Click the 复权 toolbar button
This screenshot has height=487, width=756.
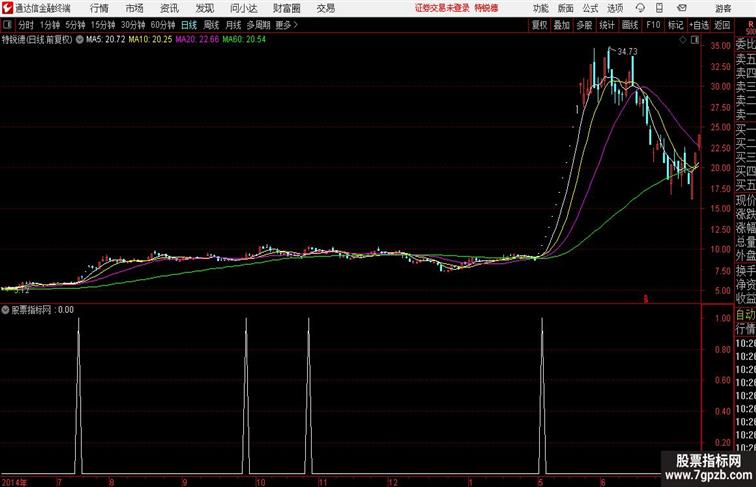pyautogui.click(x=539, y=25)
